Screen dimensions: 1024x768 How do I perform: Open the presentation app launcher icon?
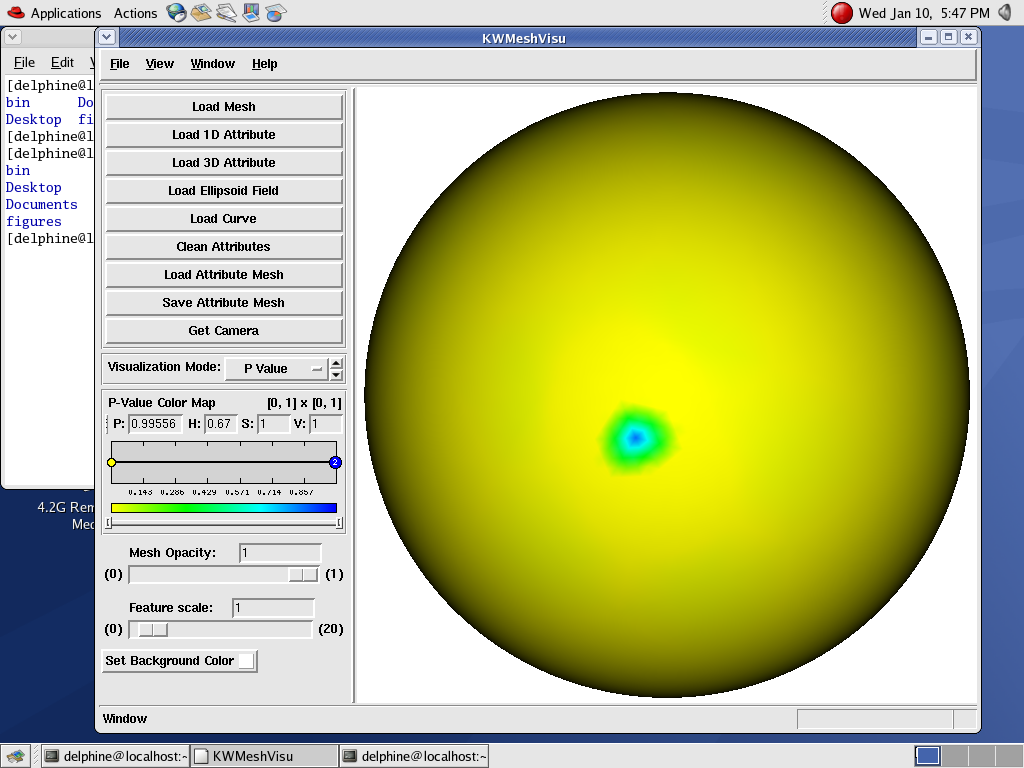tap(251, 13)
